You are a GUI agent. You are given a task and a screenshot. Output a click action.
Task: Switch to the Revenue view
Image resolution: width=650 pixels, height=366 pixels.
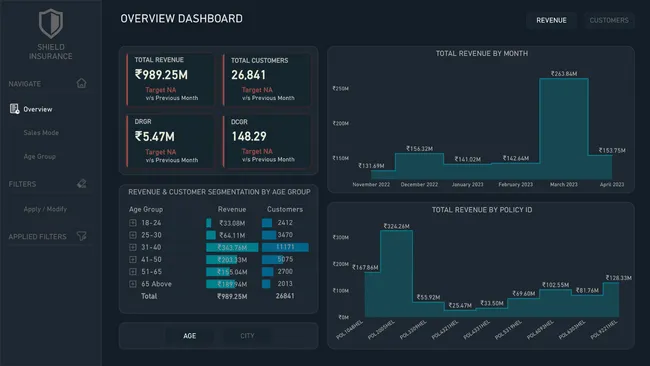[x=551, y=20]
